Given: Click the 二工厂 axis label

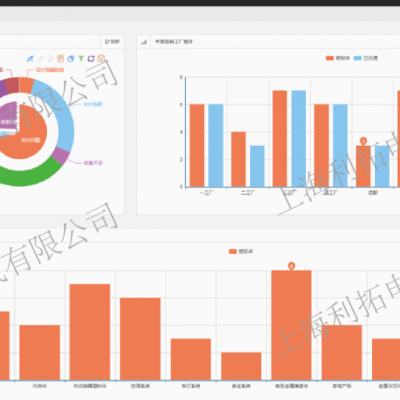Looking at the screenshot, I should tap(248, 193).
